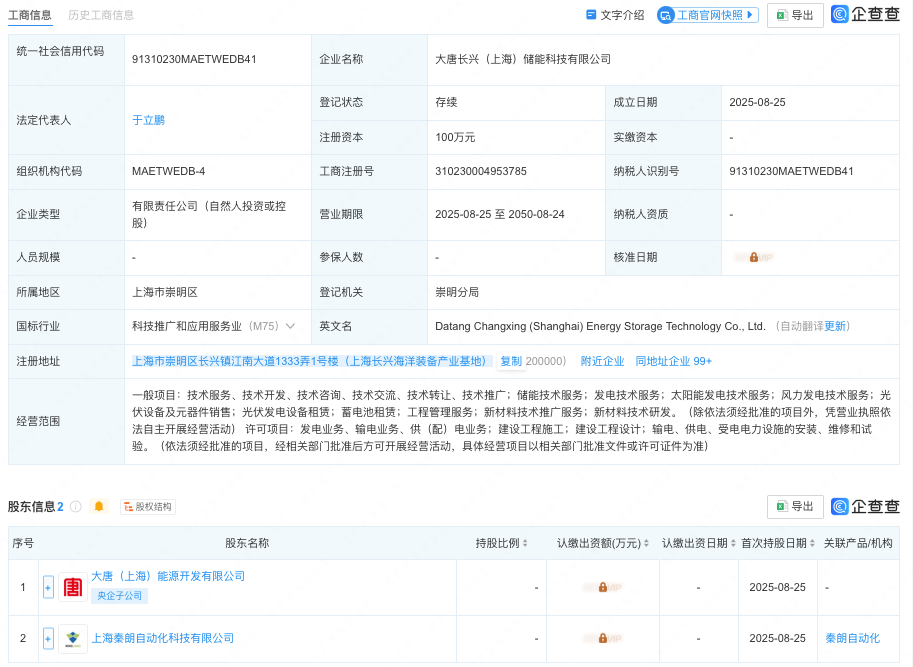Click the bell alert icon for shareholders
The height and width of the screenshot is (667, 913).
(99, 506)
